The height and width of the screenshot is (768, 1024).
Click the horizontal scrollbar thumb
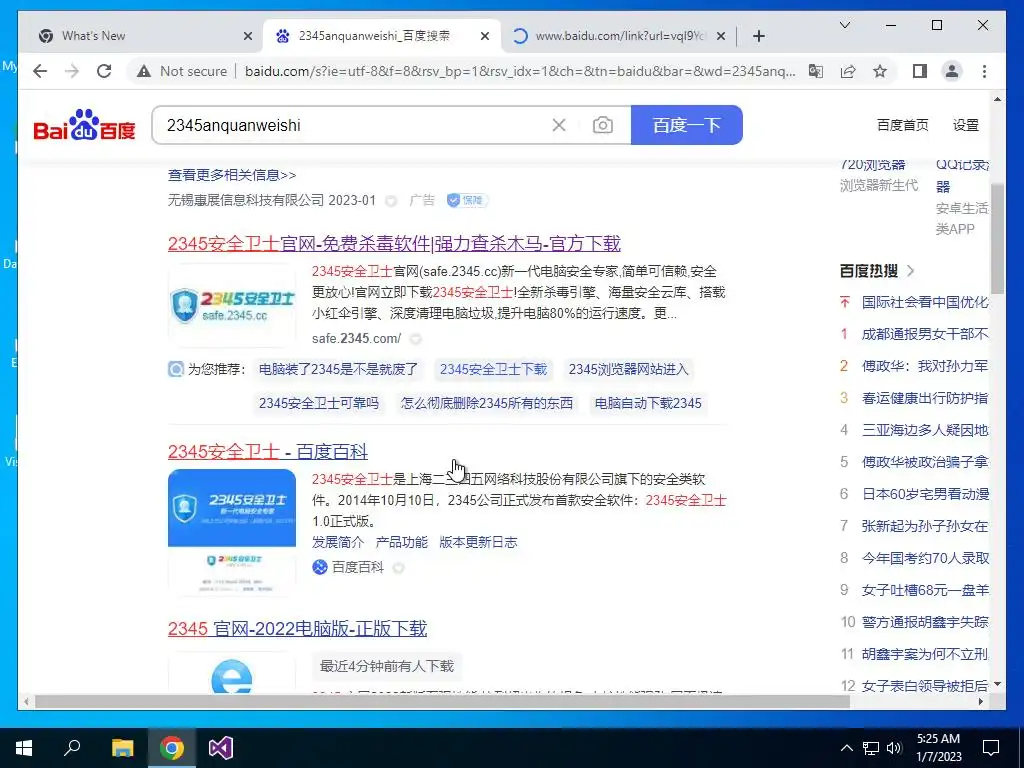pos(442,701)
